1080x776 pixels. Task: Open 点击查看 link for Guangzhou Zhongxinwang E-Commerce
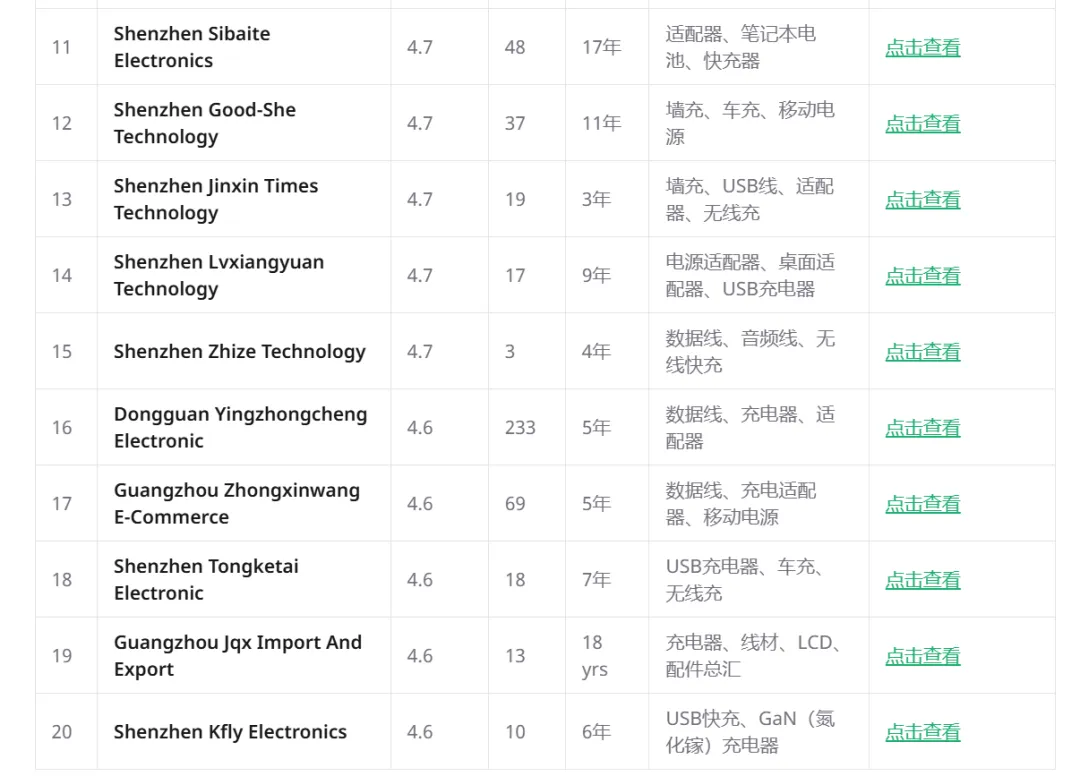tap(922, 504)
